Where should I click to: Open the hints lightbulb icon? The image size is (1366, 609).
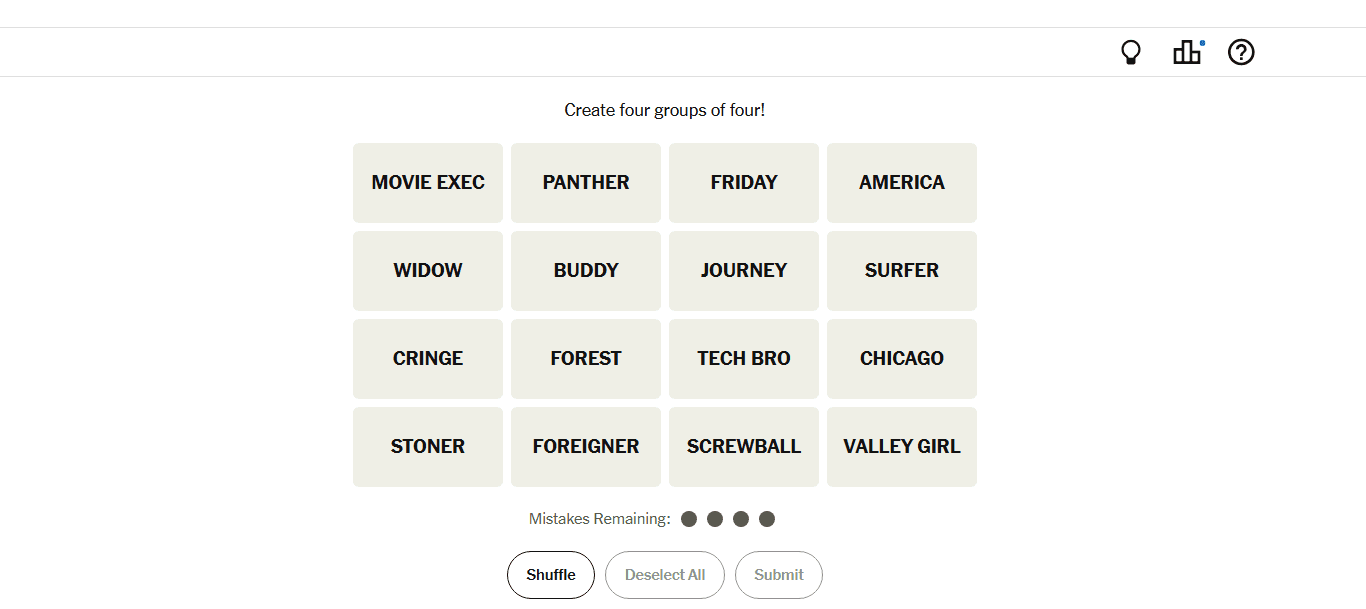coord(1131,52)
